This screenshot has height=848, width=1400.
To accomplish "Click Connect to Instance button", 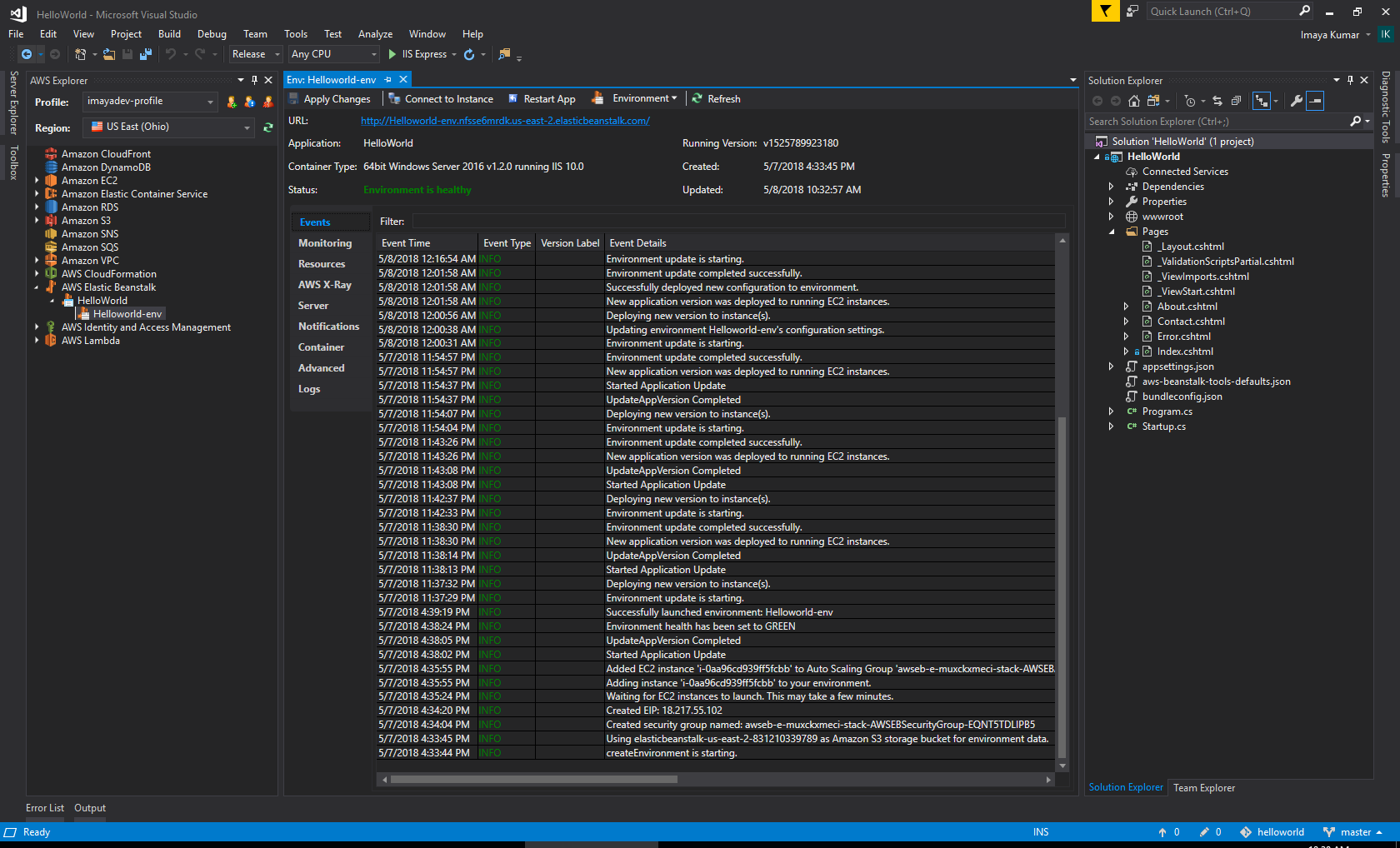I will click(x=442, y=98).
